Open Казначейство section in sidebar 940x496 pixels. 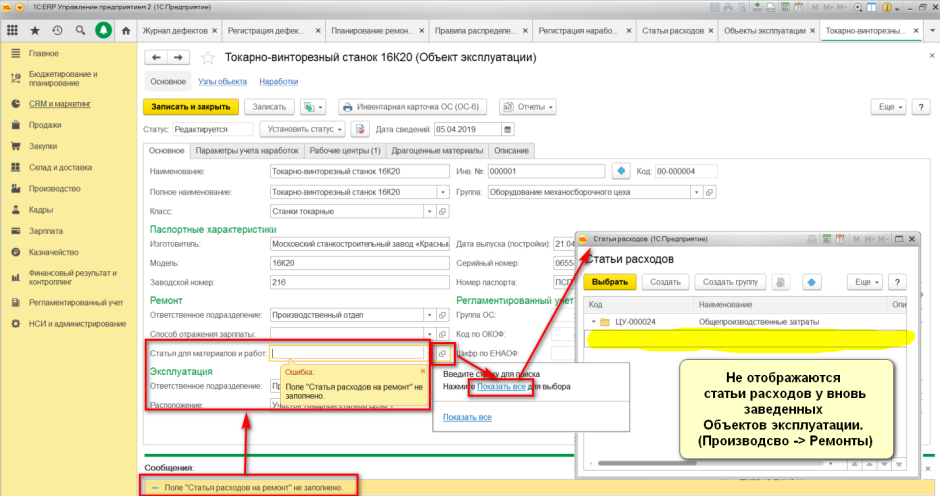tap(53, 252)
